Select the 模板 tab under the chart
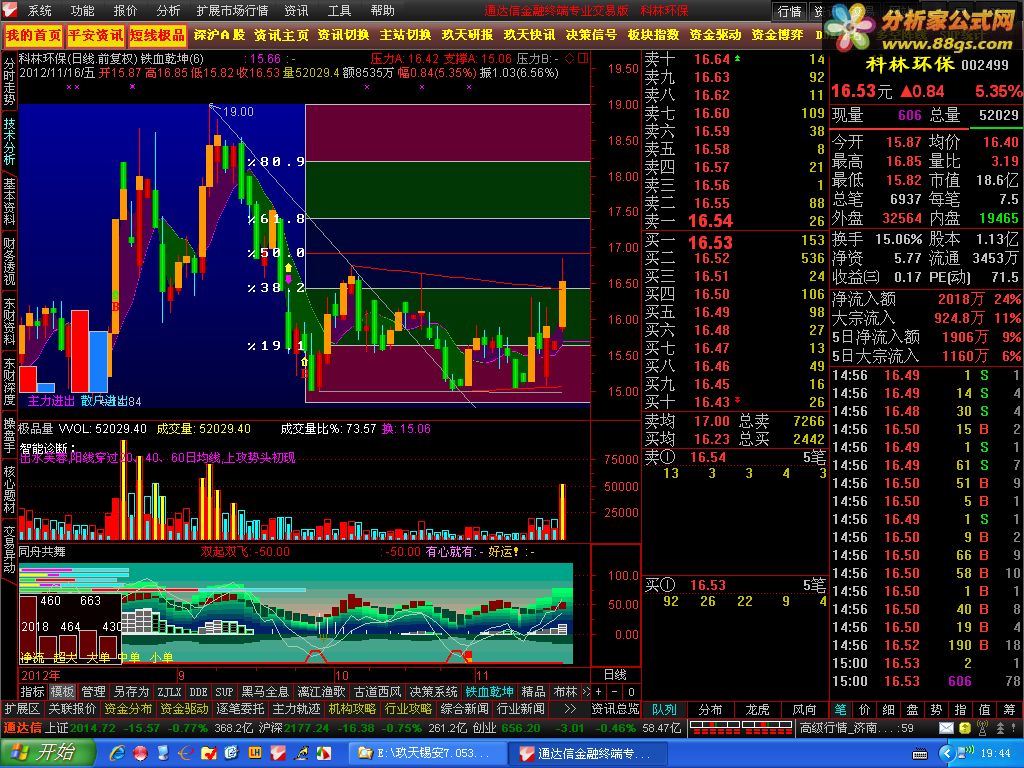The height and width of the screenshot is (768, 1024). (63, 692)
